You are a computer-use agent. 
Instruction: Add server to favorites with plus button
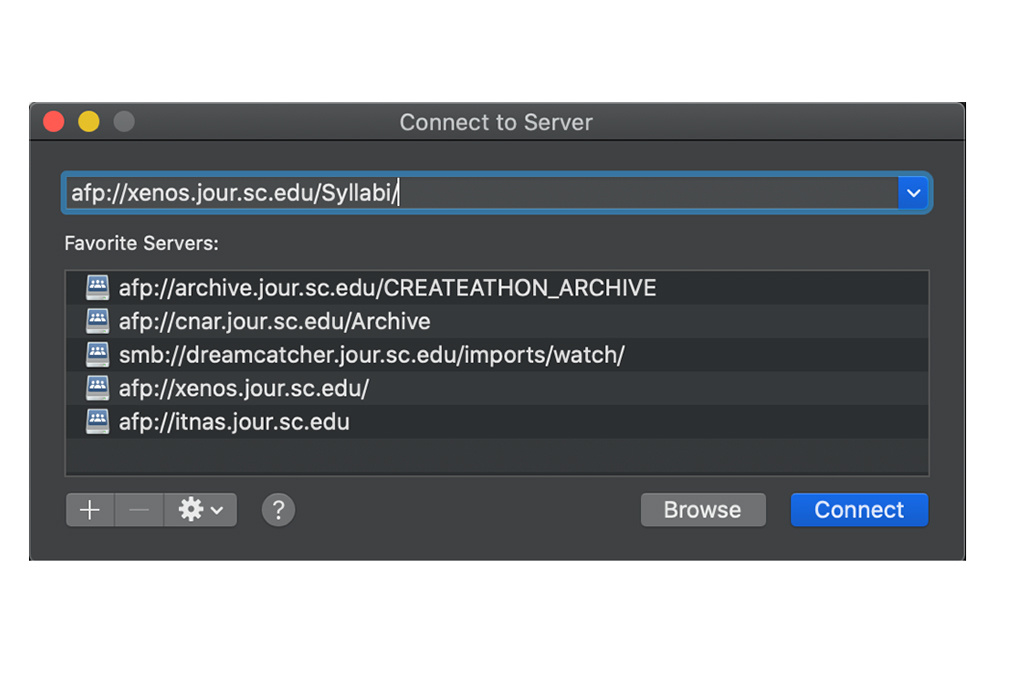tap(90, 510)
